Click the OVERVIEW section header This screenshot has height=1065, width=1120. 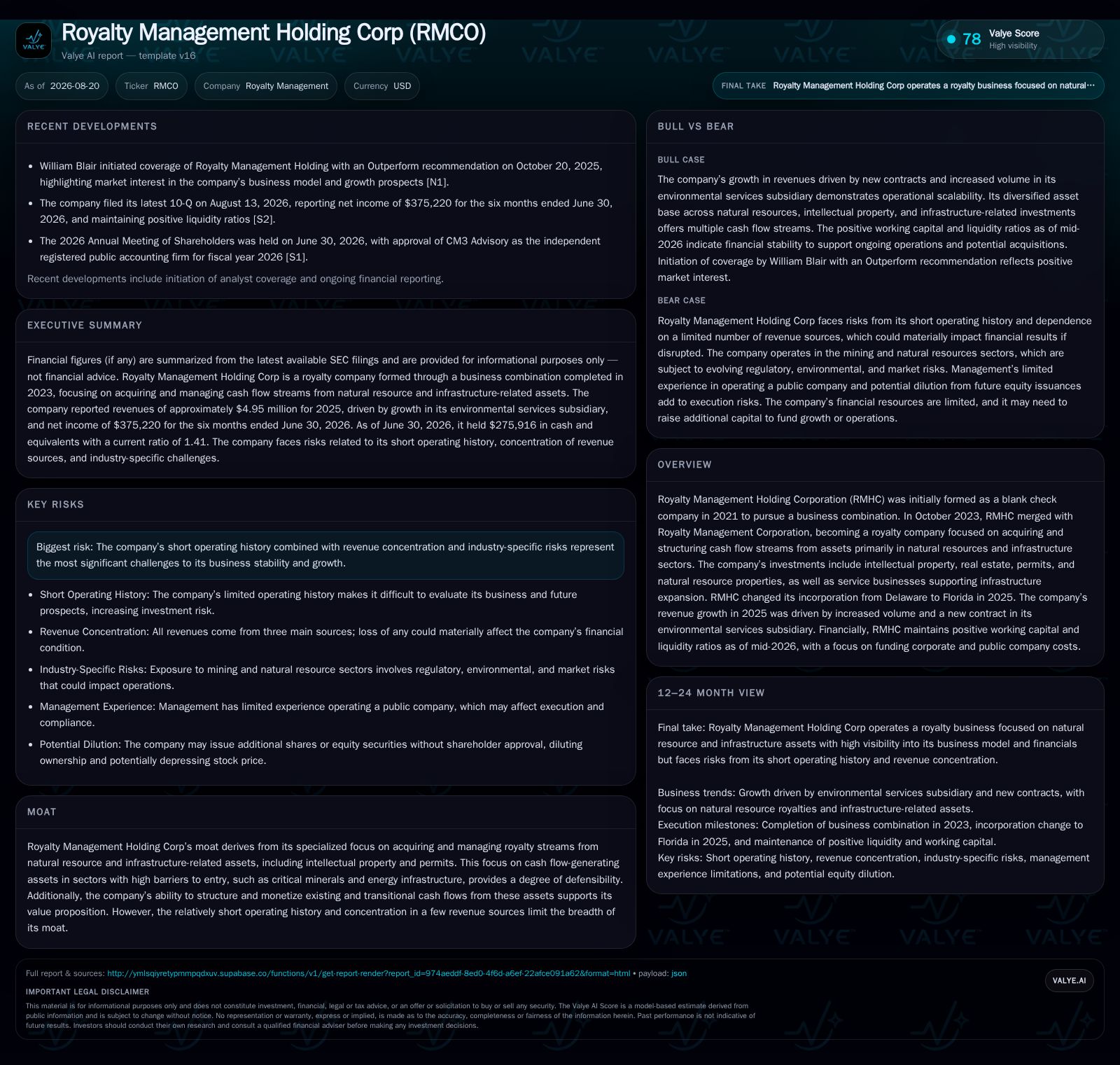click(x=685, y=465)
